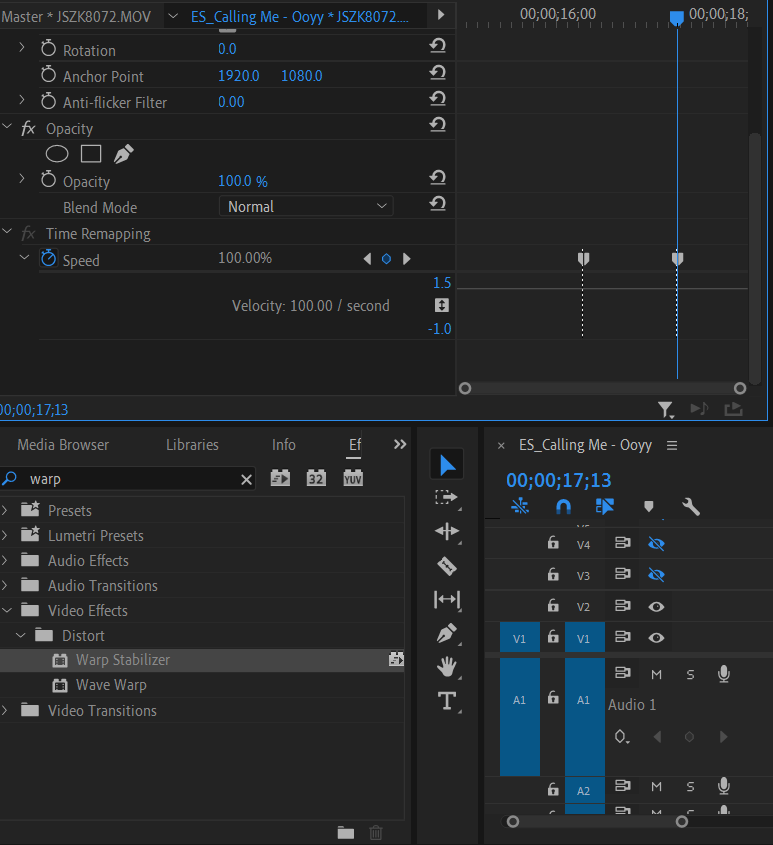This screenshot has width=773, height=845.
Task: Select Warp Stabilizer effect
Action: click(x=122, y=660)
